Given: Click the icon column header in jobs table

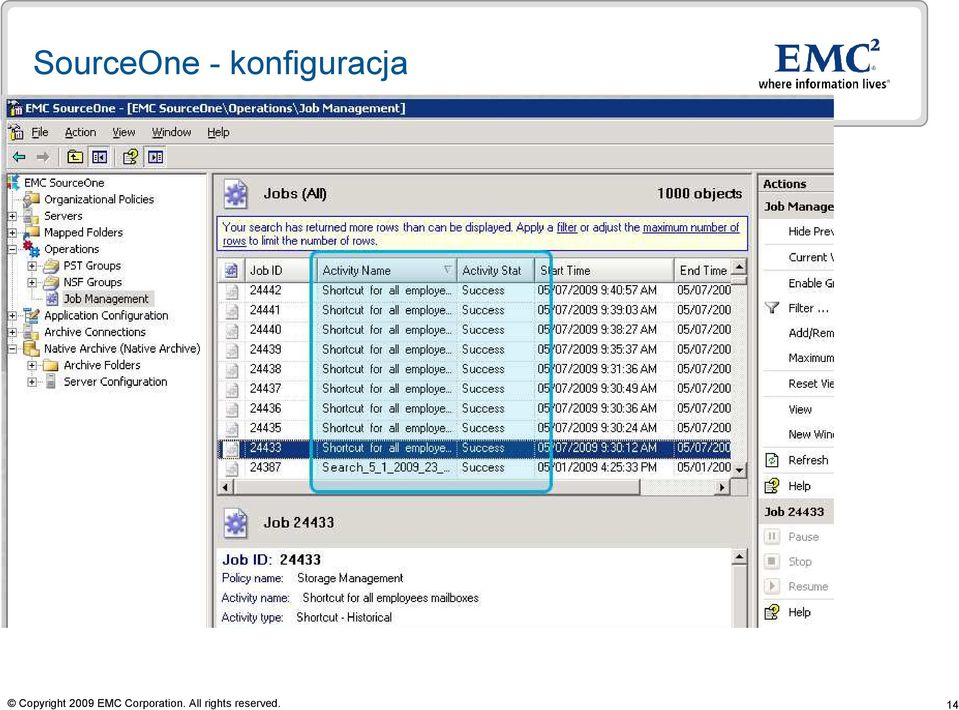Looking at the screenshot, I should [231, 270].
